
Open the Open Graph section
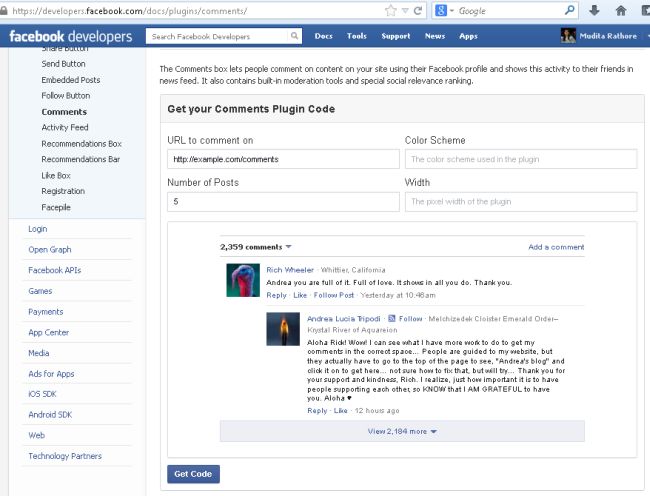50,249
